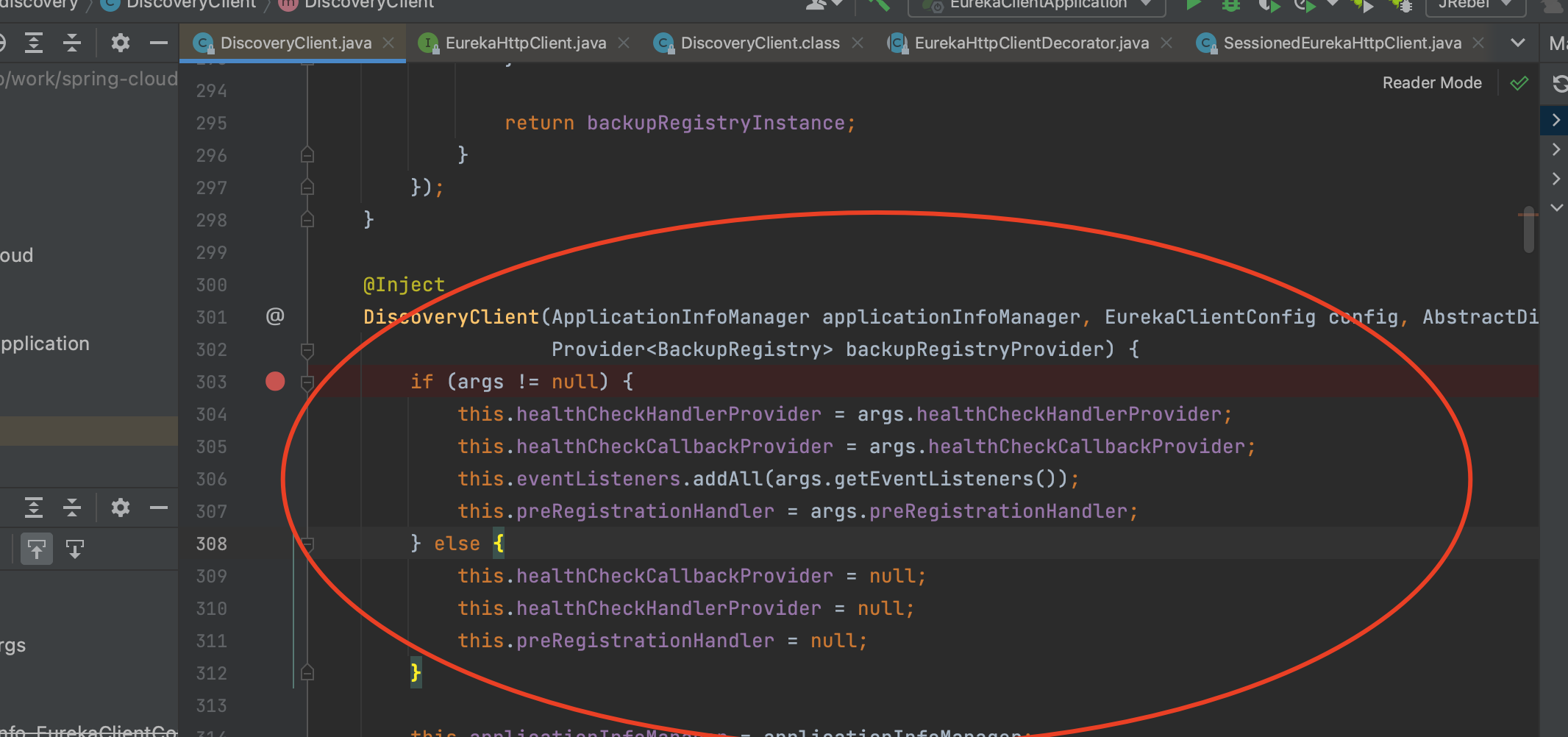1568x737 pixels.
Task: Close the DiscoveryClient.java tab
Action: pos(388,43)
